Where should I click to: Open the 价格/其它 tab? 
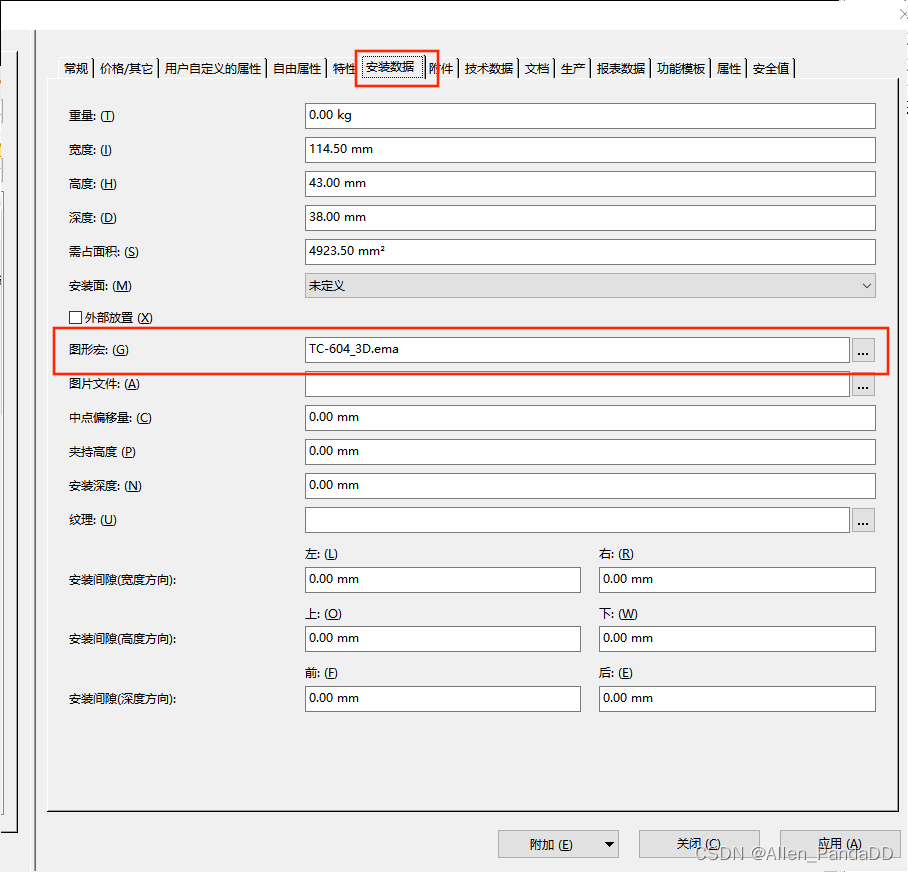tap(127, 69)
